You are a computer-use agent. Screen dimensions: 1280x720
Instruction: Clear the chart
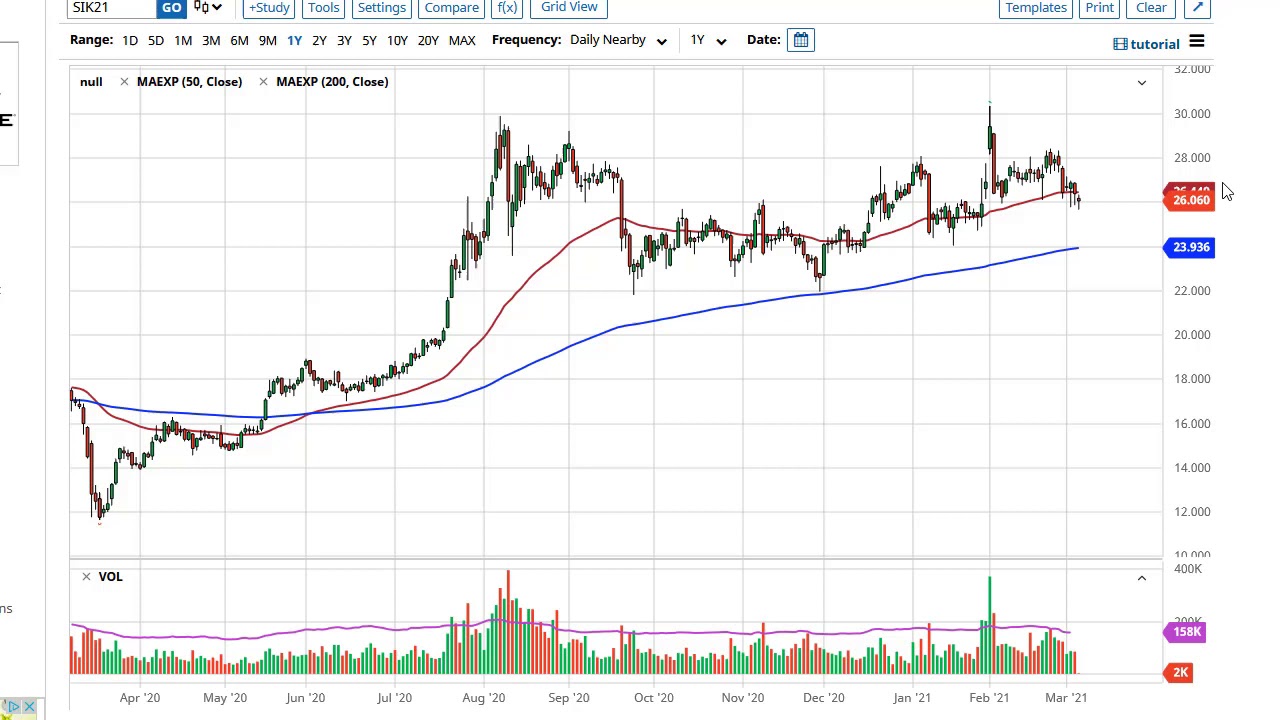1151,8
